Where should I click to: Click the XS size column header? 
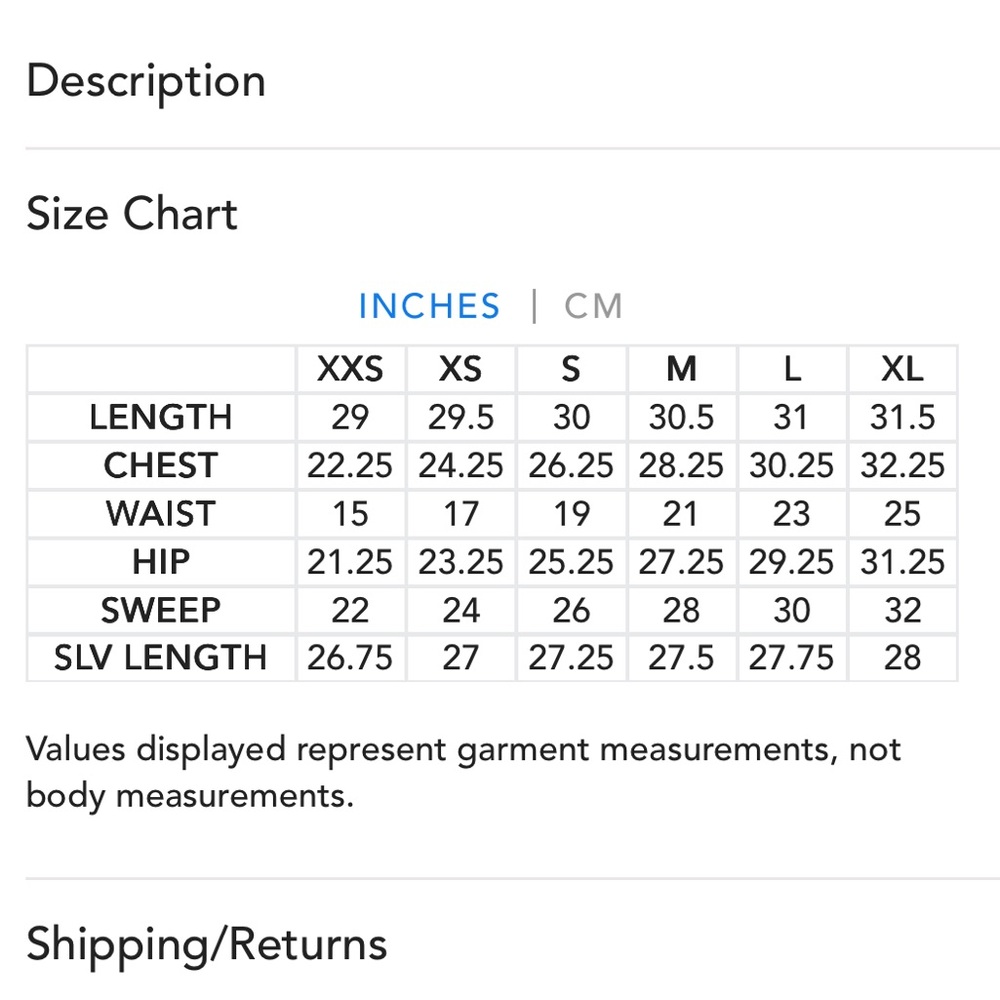tap(460, 369)
